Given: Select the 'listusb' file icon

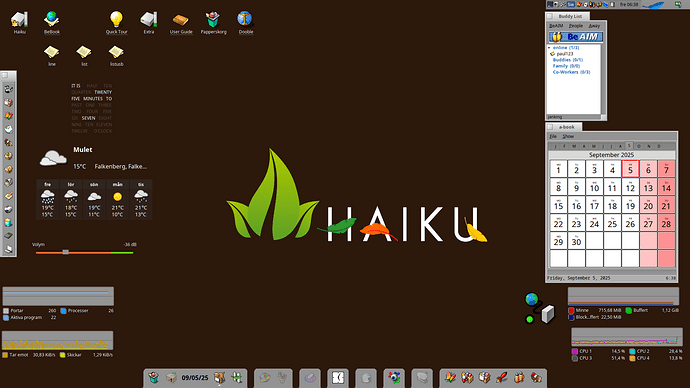Looking at the screenshot, I should point(116,52).
